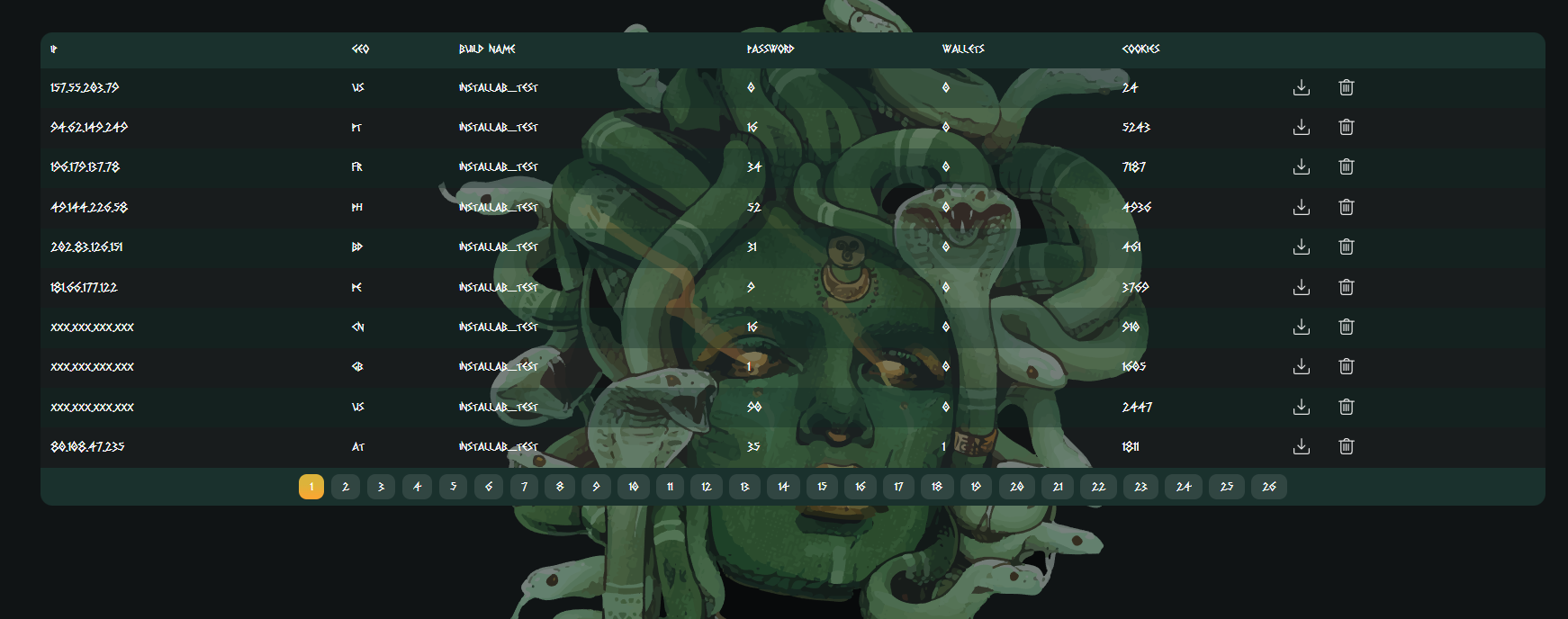Screen dimensions: 1568x619
Task: Click the Wallets column header
Action: 963,49
